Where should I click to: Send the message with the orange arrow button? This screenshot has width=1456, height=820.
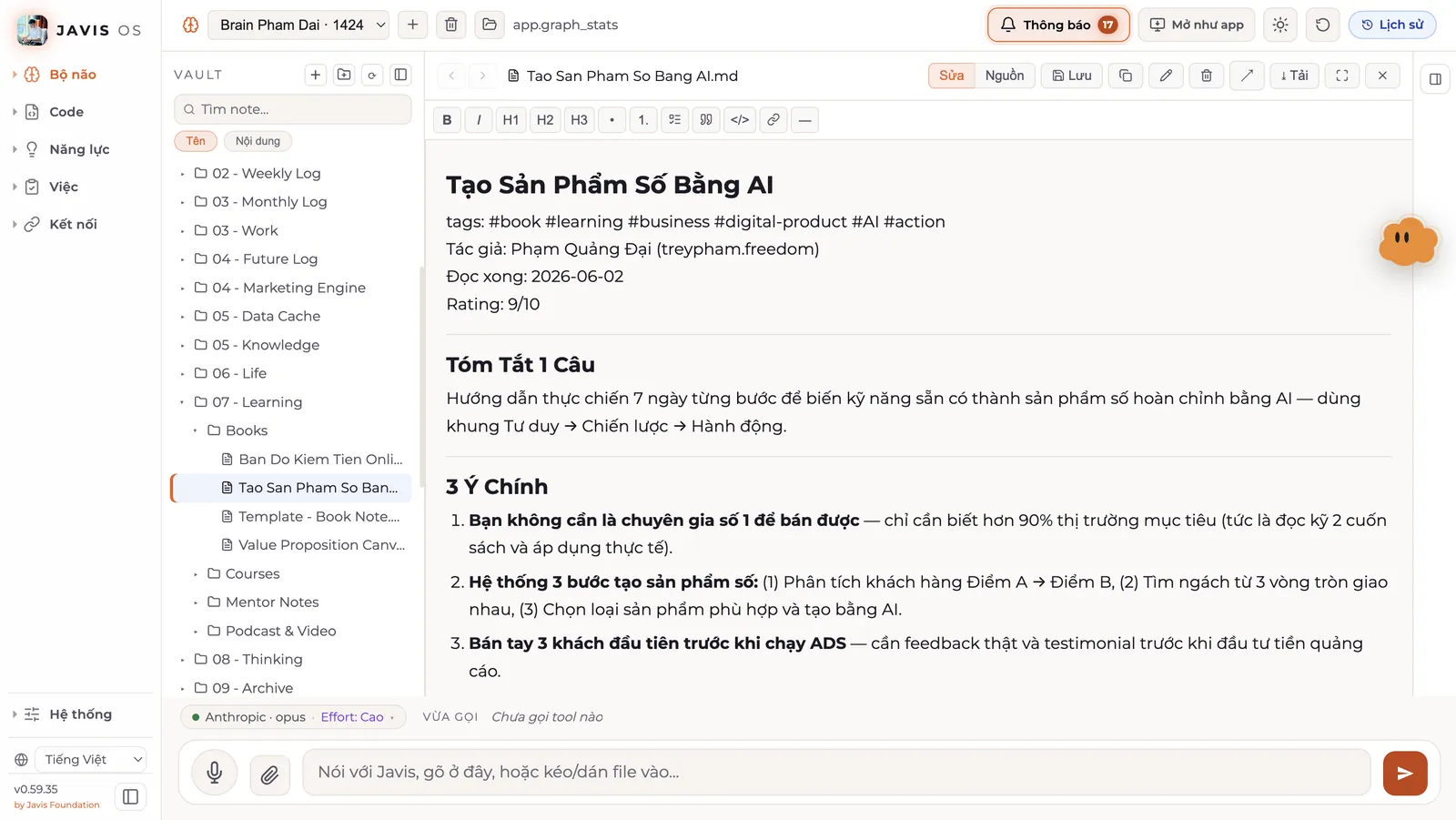1405,773
